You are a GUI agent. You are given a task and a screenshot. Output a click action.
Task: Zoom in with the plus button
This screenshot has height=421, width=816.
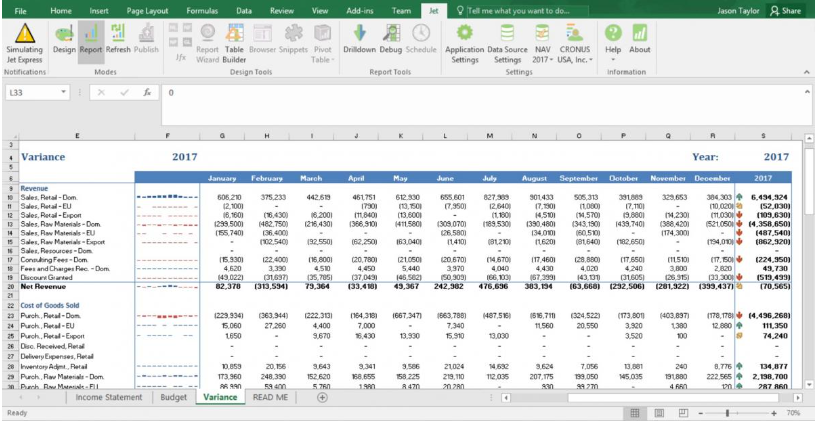[774, 413]
